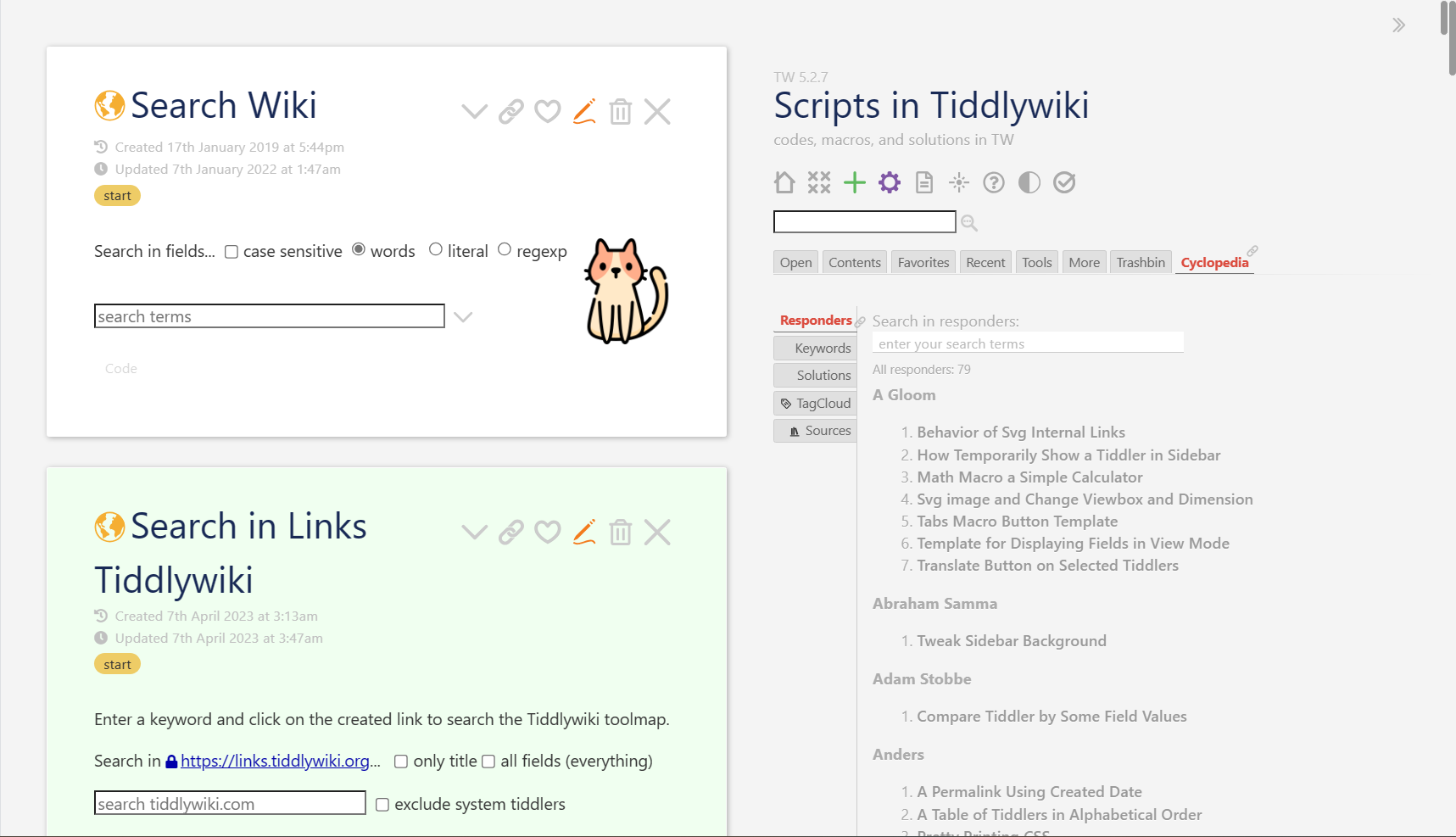Screen dimensions: 1456x837
Task: Create a new tiddler with green plus
Action: point(855,182)
